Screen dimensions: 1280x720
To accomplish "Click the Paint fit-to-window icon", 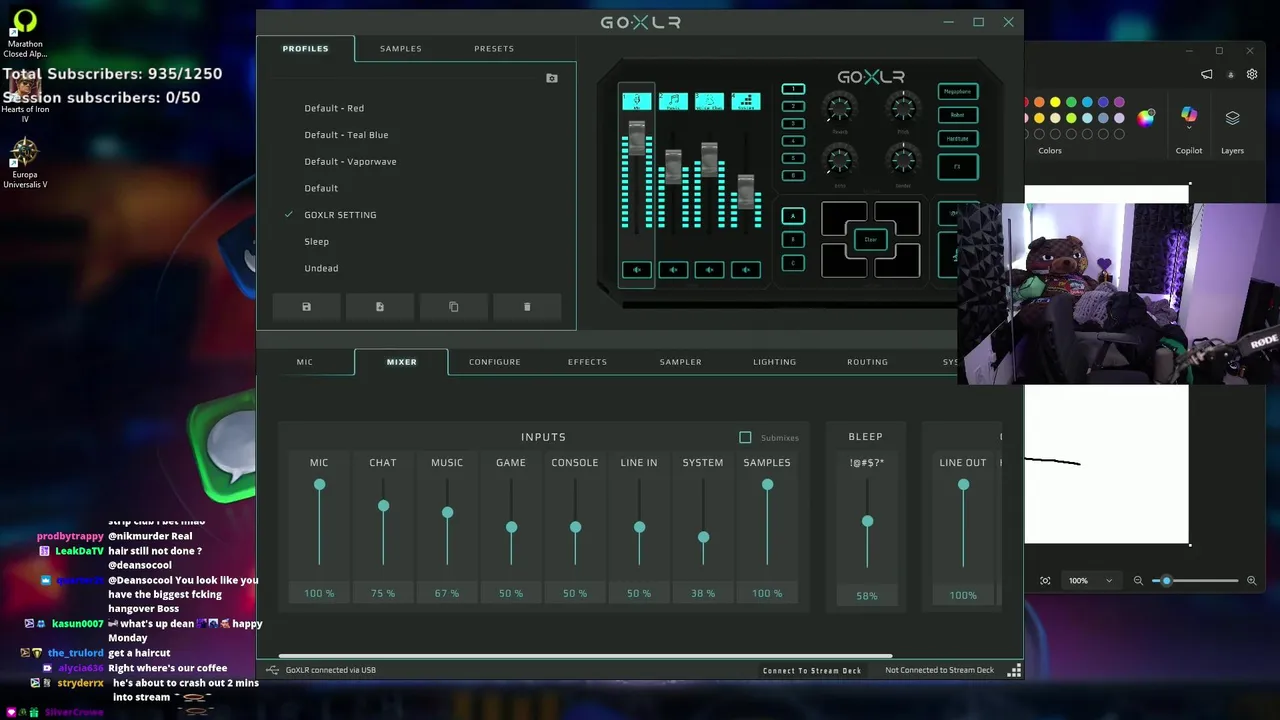I will pos(1045,580).
